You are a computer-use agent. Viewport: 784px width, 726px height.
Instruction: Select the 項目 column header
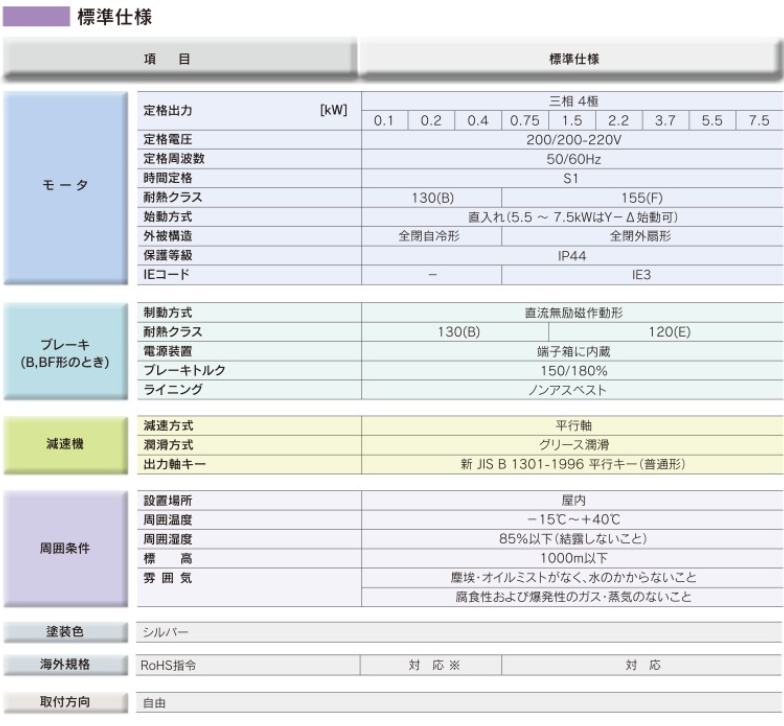179,59
